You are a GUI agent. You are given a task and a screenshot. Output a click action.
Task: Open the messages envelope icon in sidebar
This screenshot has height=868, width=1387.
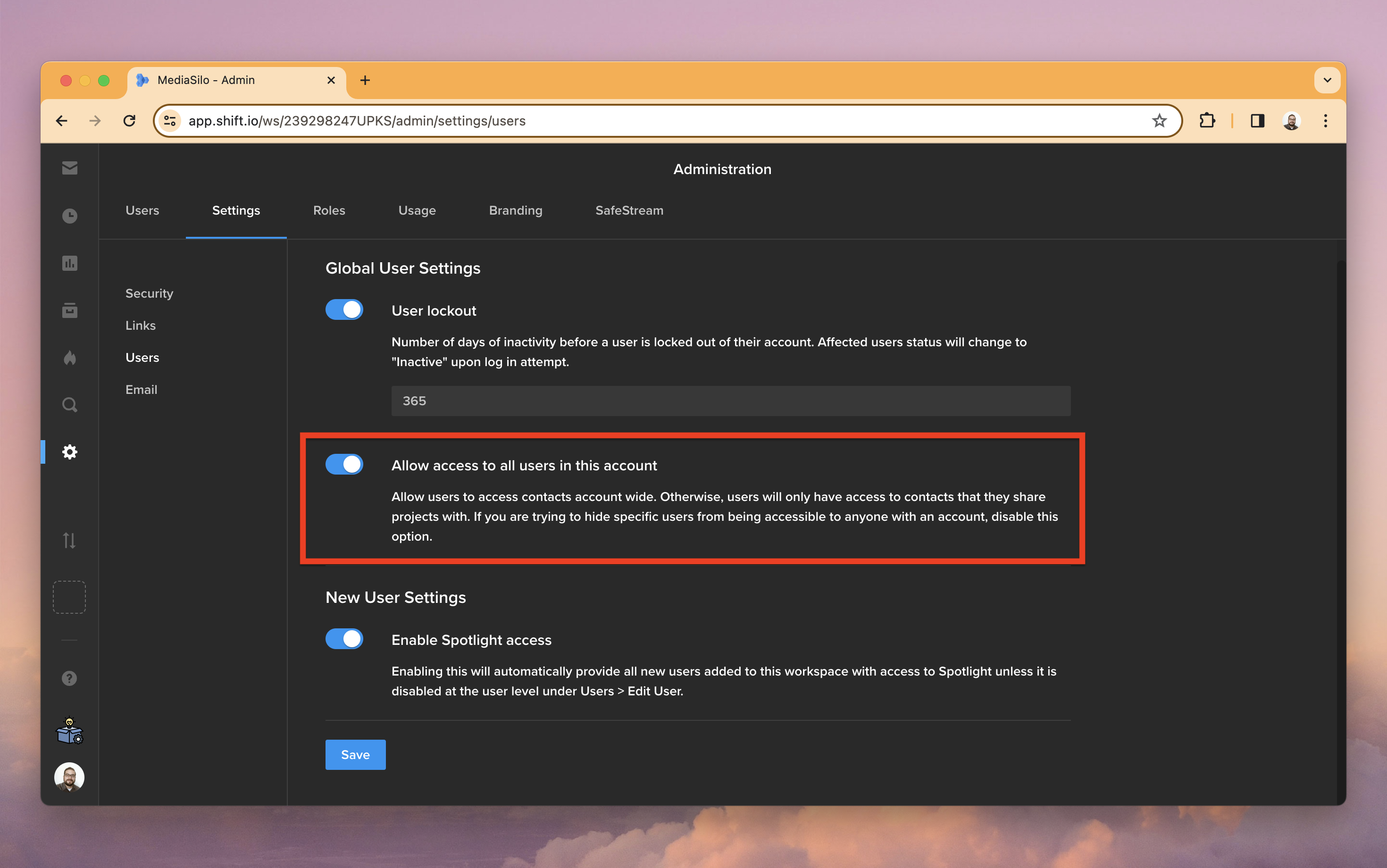tap(69, 167)
